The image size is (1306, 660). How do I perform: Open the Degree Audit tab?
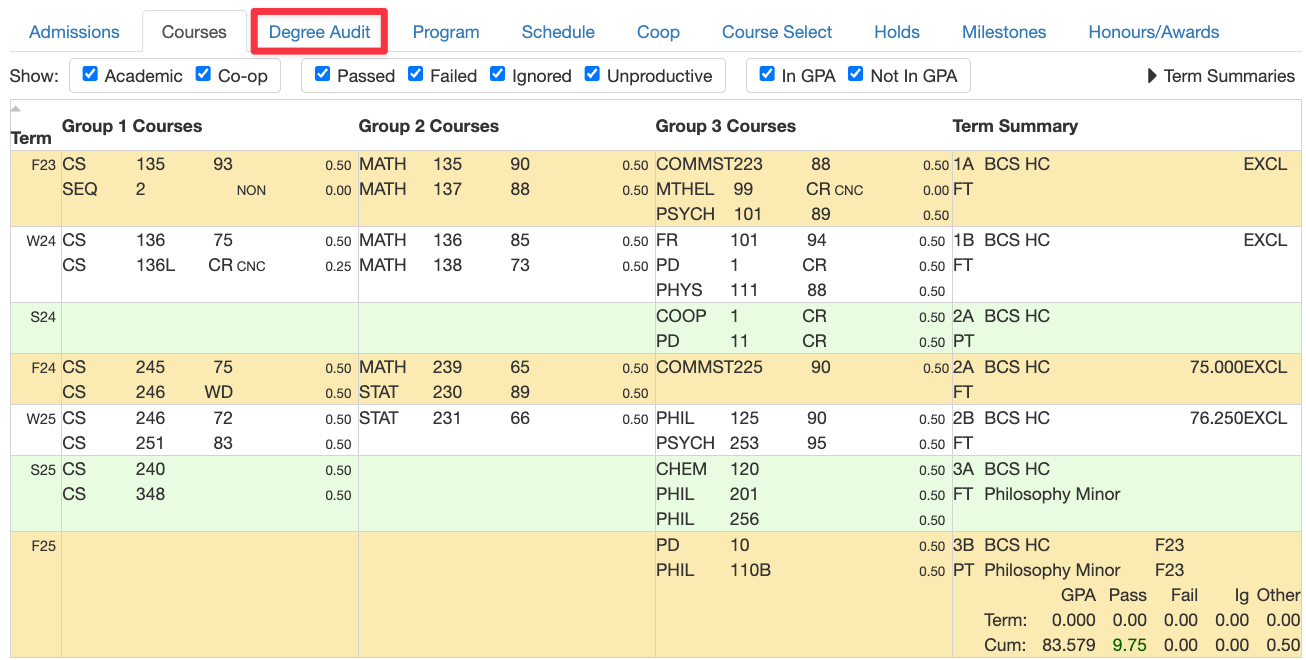point(319,31)
